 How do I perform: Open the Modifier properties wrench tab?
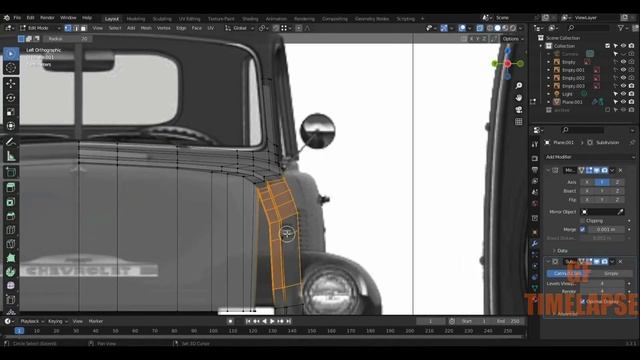pyautogui.click(x=535, y=244)
